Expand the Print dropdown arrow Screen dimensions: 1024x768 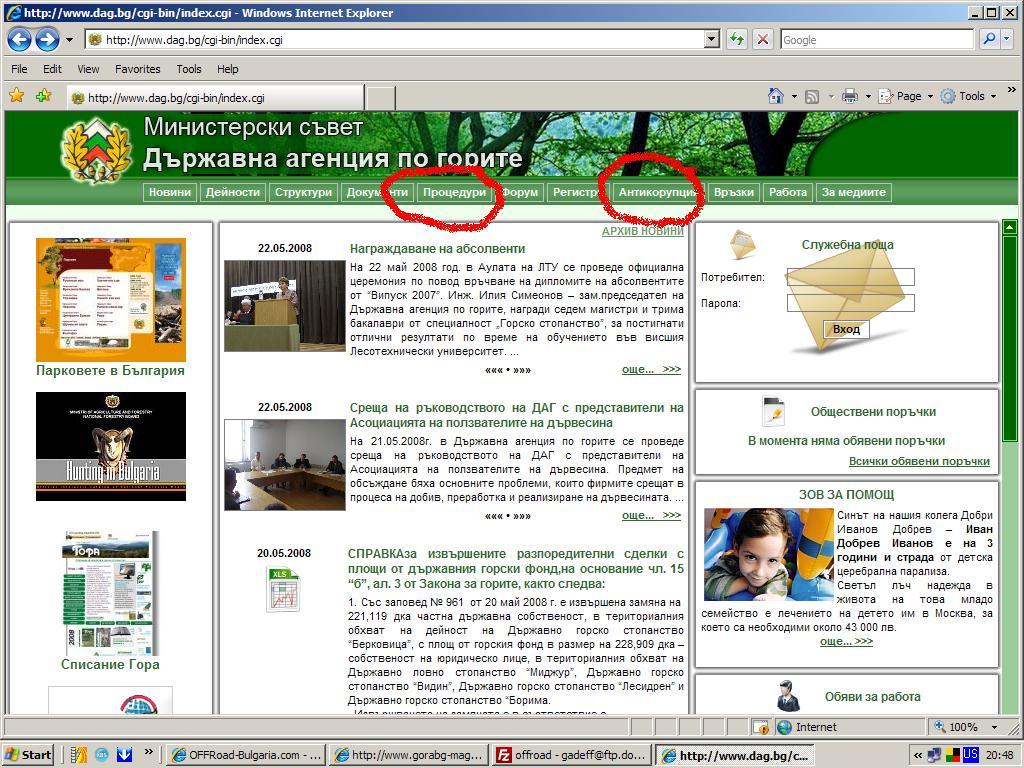[868, 97]
